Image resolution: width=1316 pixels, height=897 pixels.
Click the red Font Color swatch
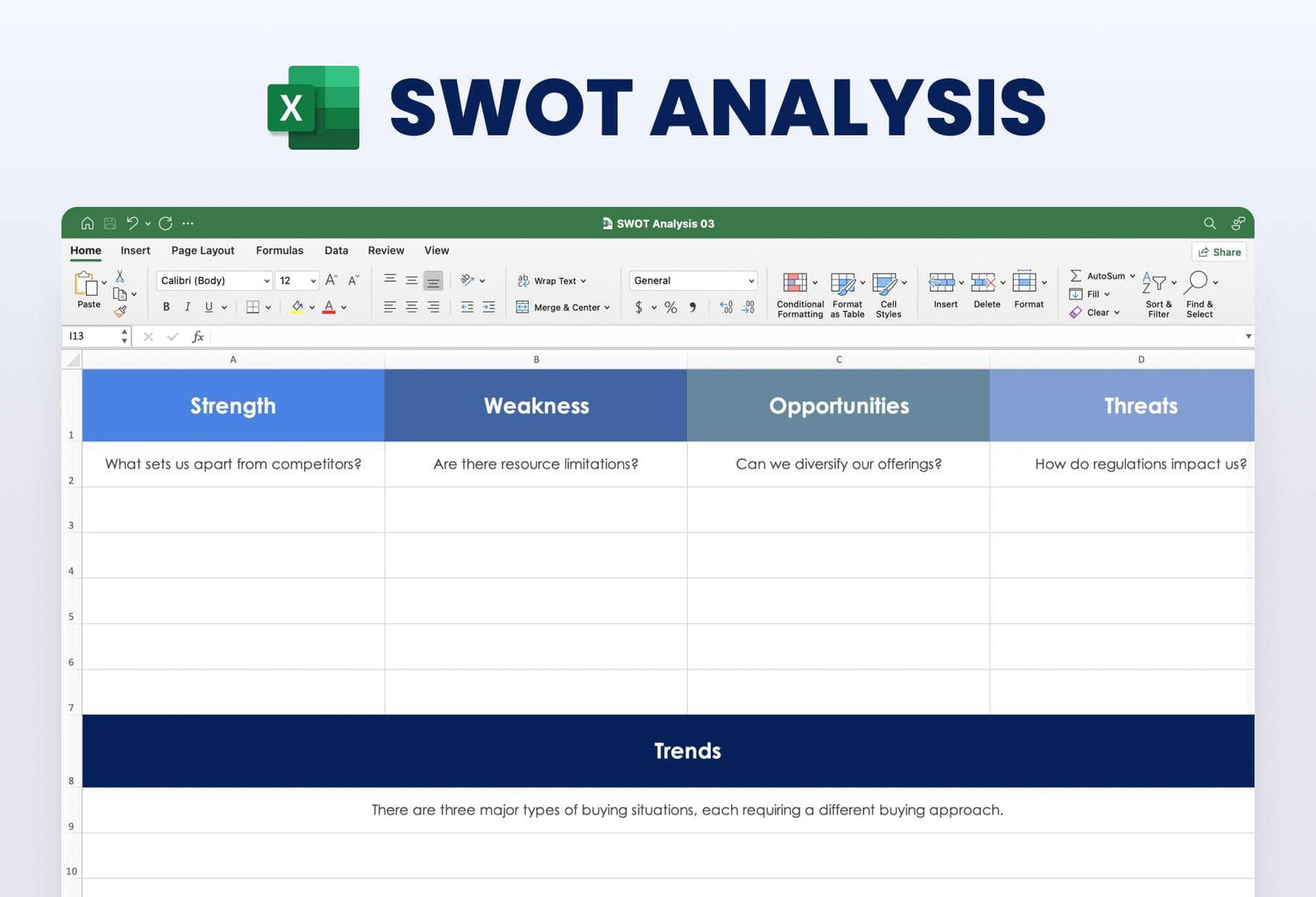point(328,307)
